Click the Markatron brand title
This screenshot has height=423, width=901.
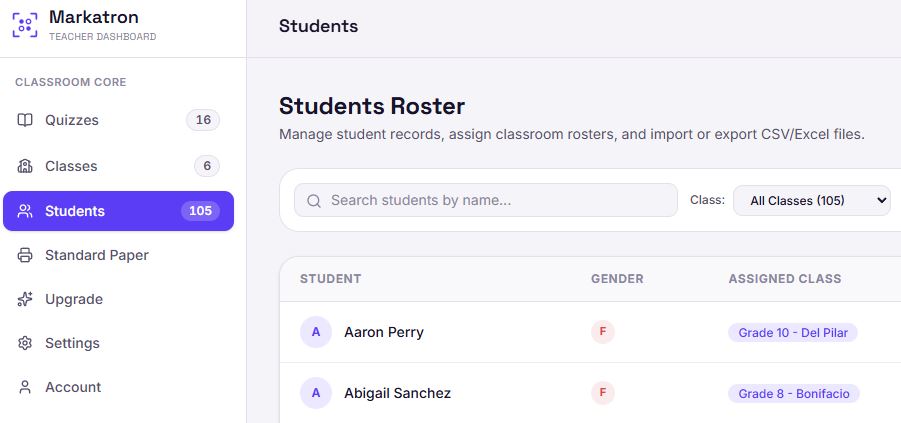coord(94,17)
